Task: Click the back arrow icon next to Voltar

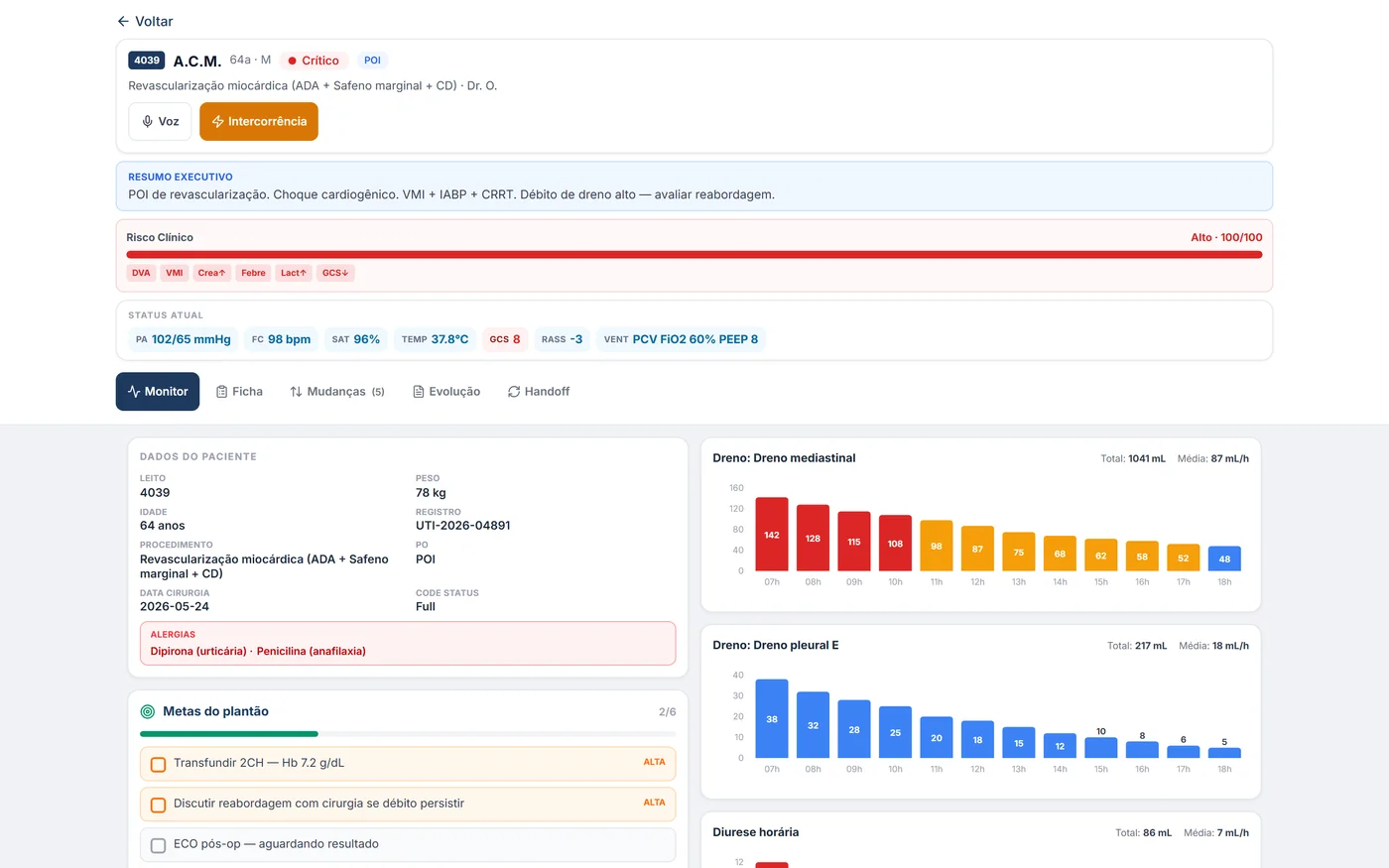Action: [123, 21]
